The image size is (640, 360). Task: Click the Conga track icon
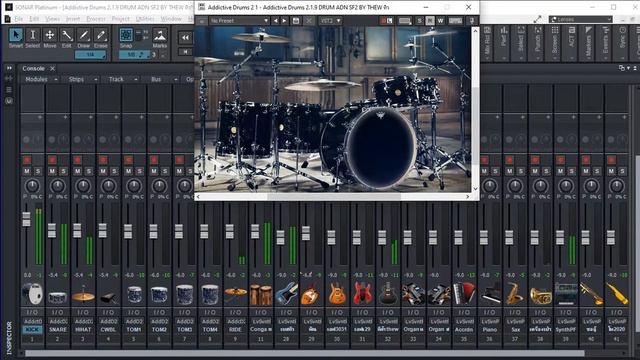[x=261, y=294]
